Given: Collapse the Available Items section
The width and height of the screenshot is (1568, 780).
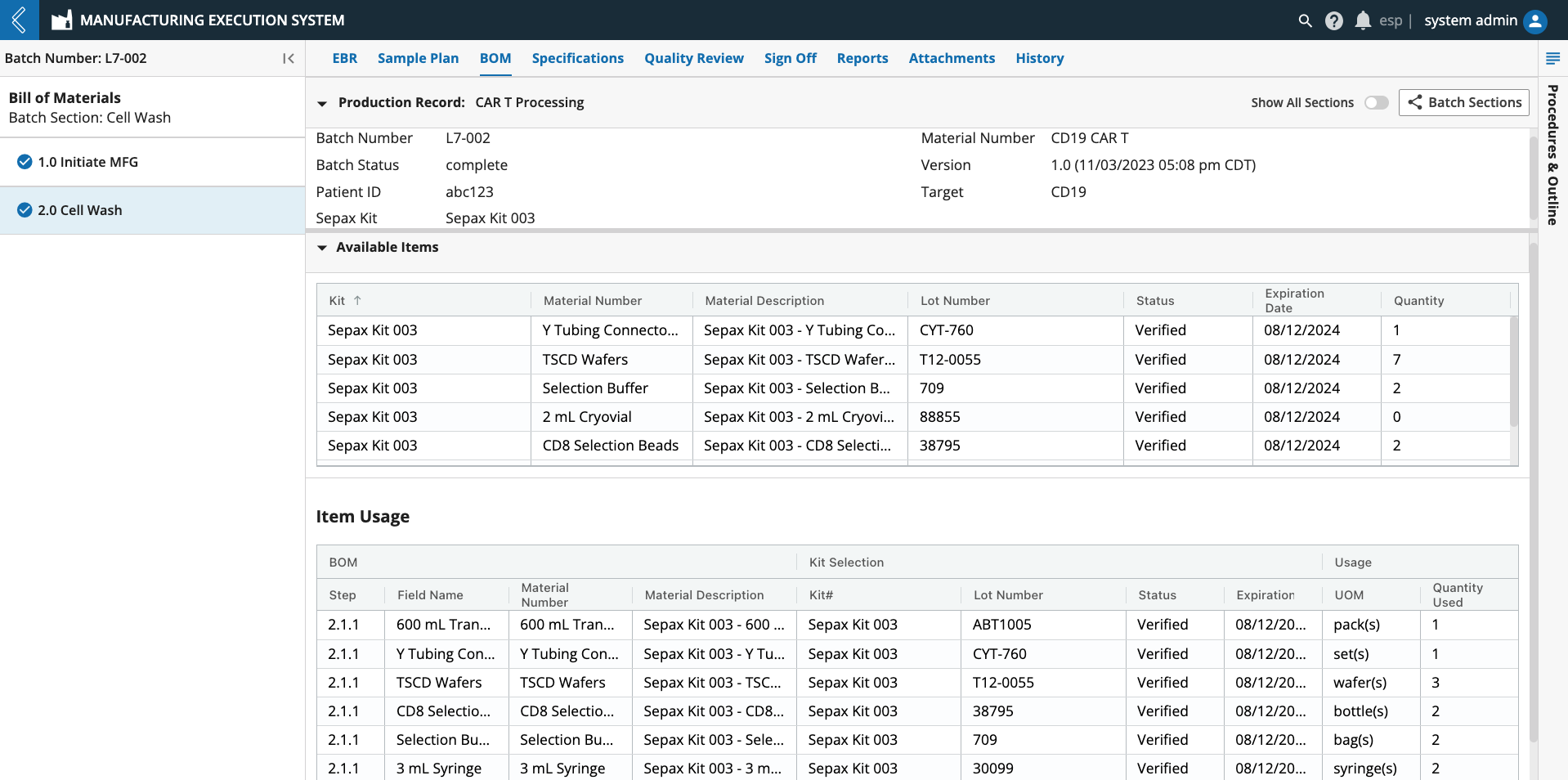Looking at the screenshot, I should tap(322, 248).
